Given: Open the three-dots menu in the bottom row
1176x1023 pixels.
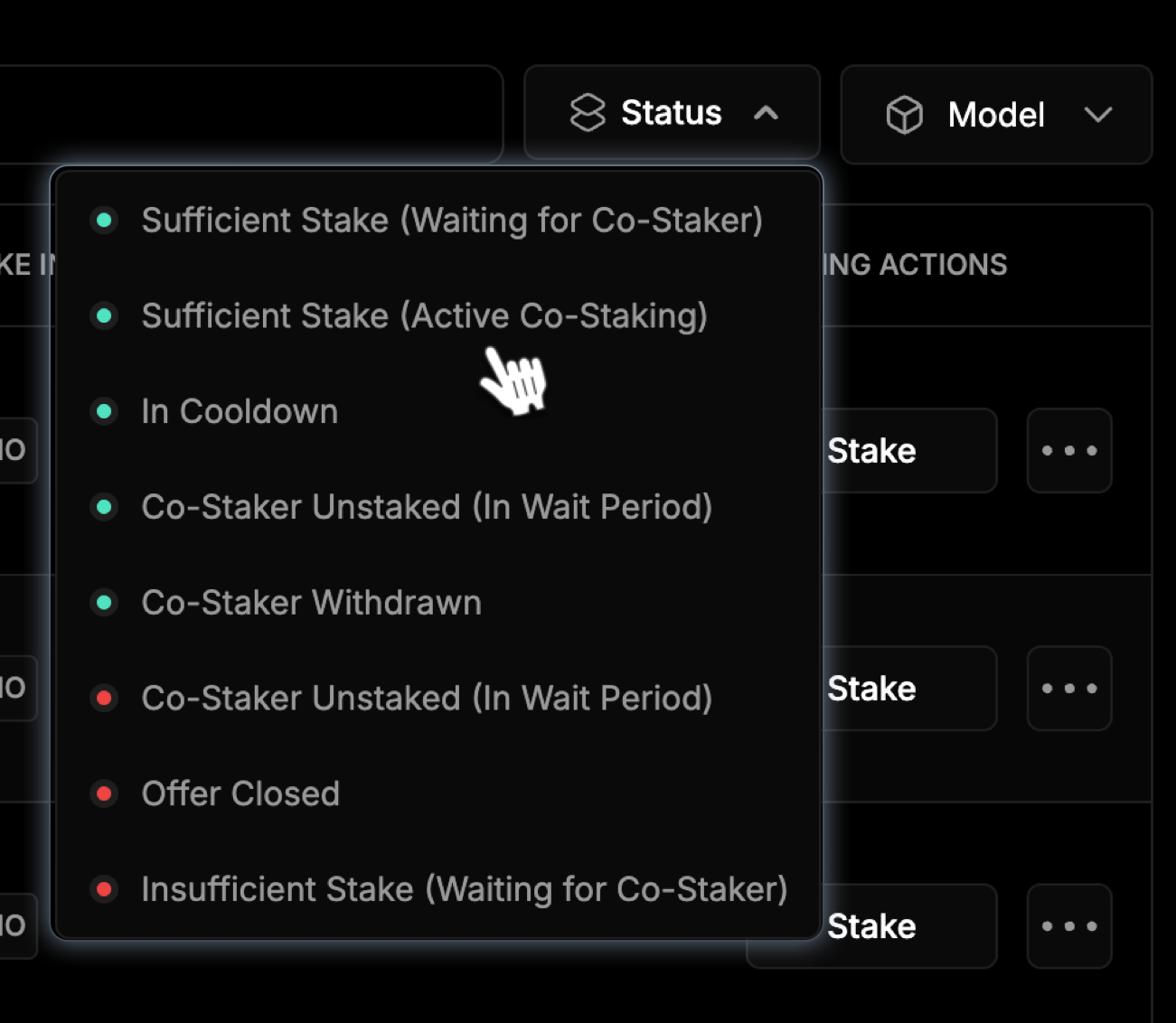Looking at the screenshot, I should coord(1069,926).
